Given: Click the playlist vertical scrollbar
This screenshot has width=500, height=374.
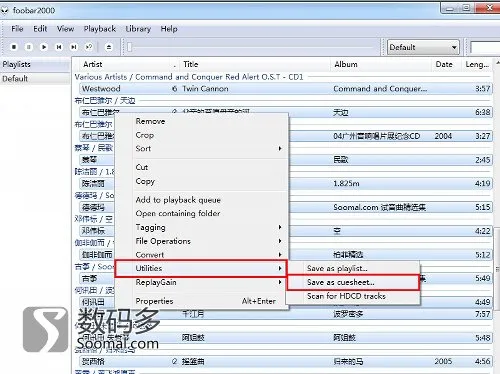Looking at the screenshot, I should [497, 269].
